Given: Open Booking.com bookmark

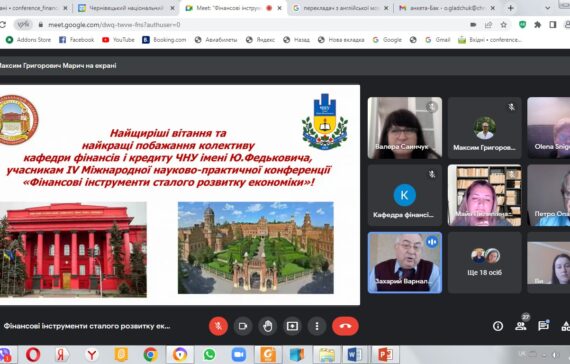Looking at the screenshot, I should 164,40.
